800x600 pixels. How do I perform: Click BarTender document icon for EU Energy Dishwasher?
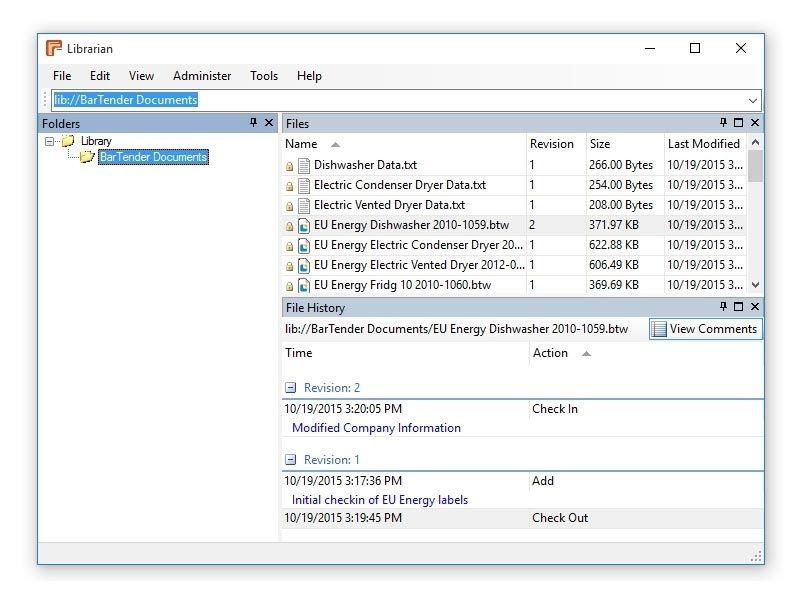304,225
